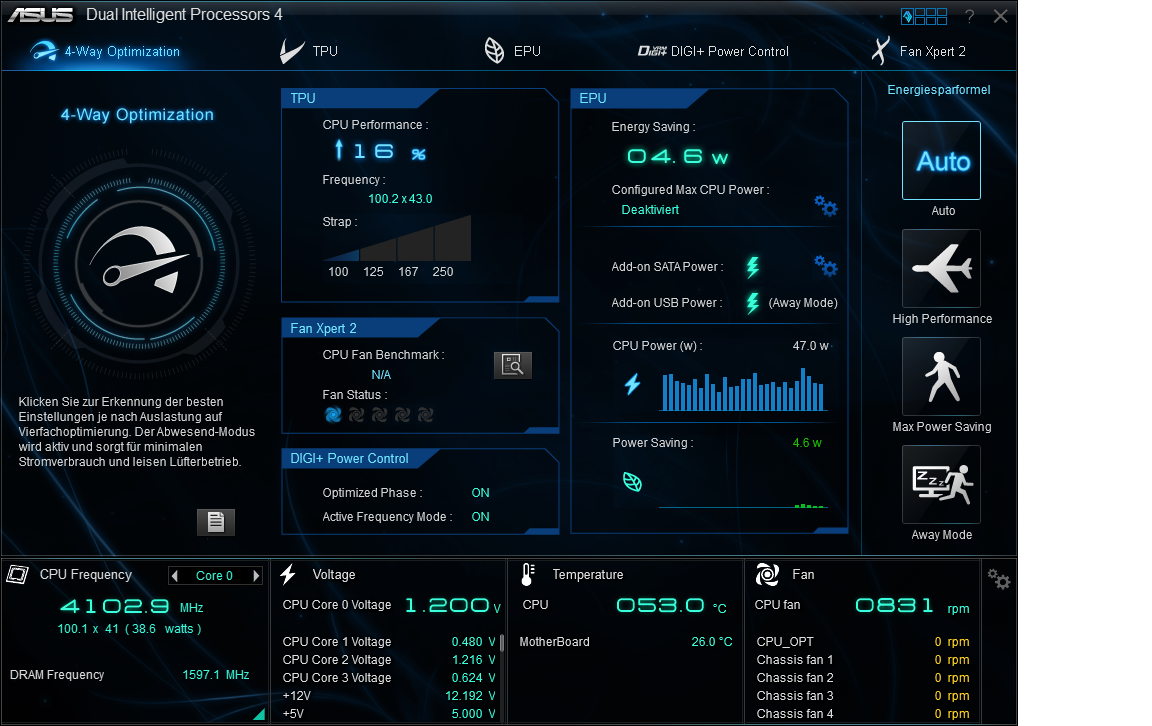1152x726 pixels.
Task: Open the Fan Xpert 2 tab
Action: click(919, 51)
